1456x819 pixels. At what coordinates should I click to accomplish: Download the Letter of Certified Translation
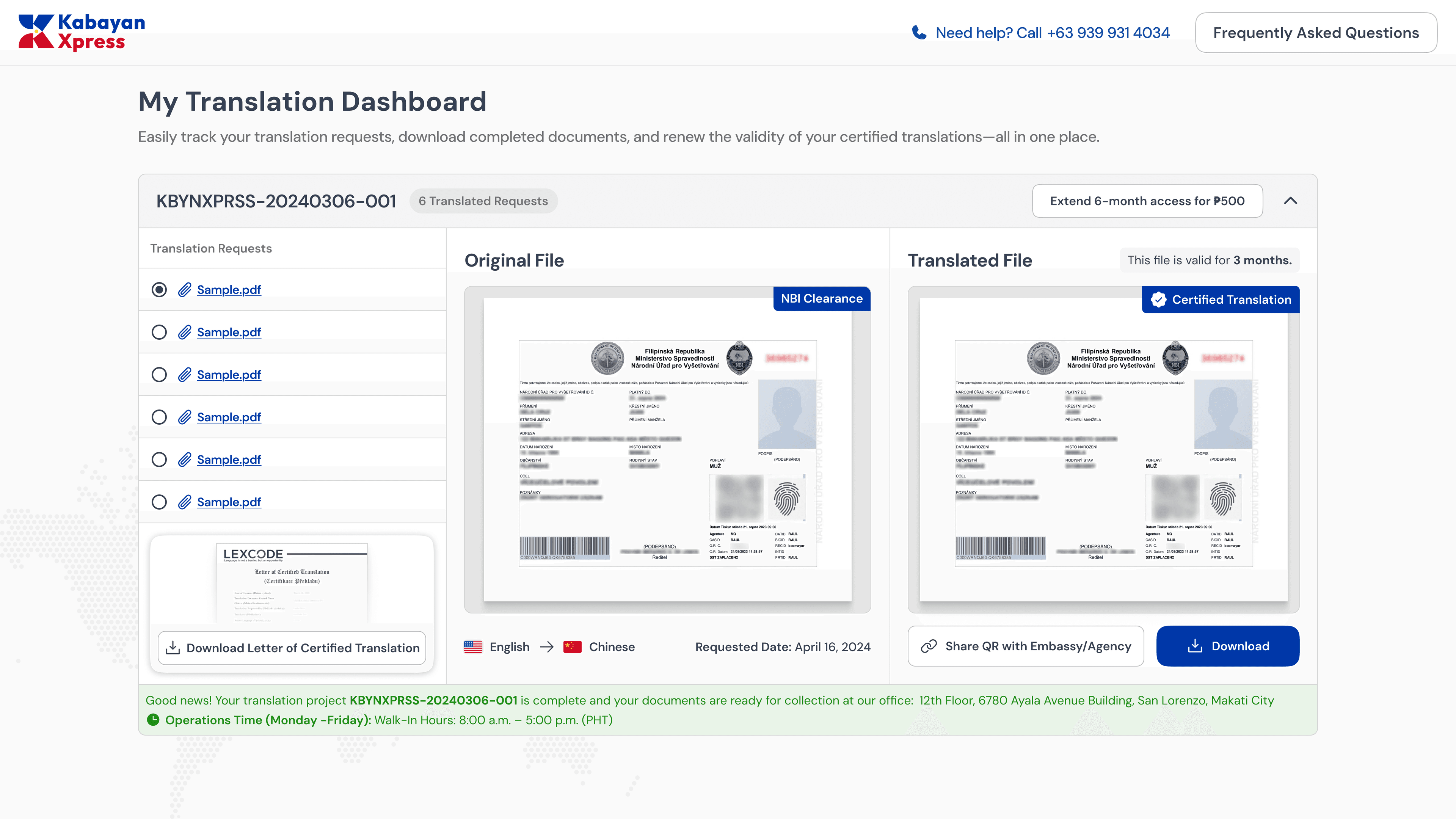(x=292, y=648)
